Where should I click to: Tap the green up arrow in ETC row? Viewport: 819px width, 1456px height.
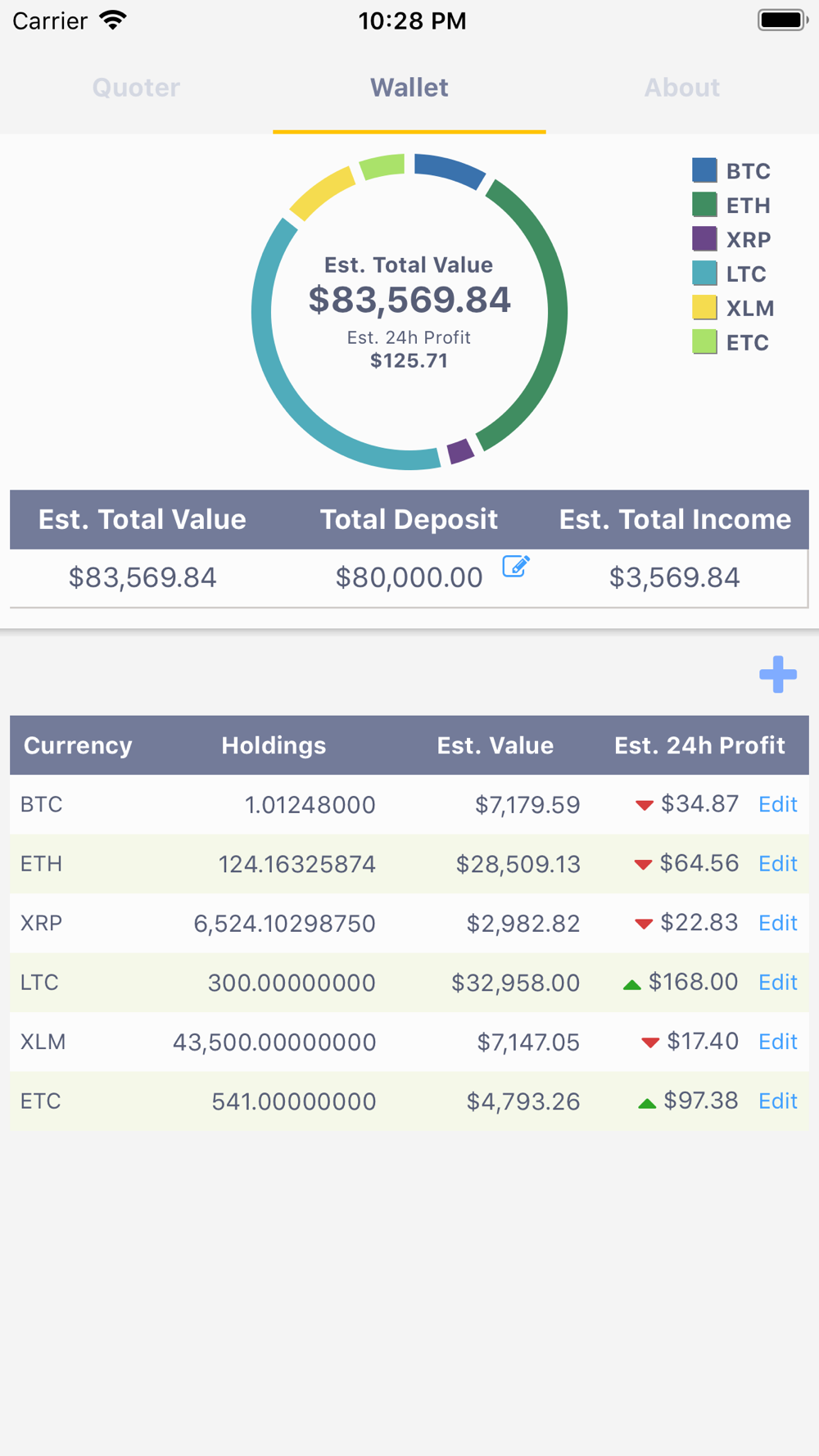[647, 1103]
